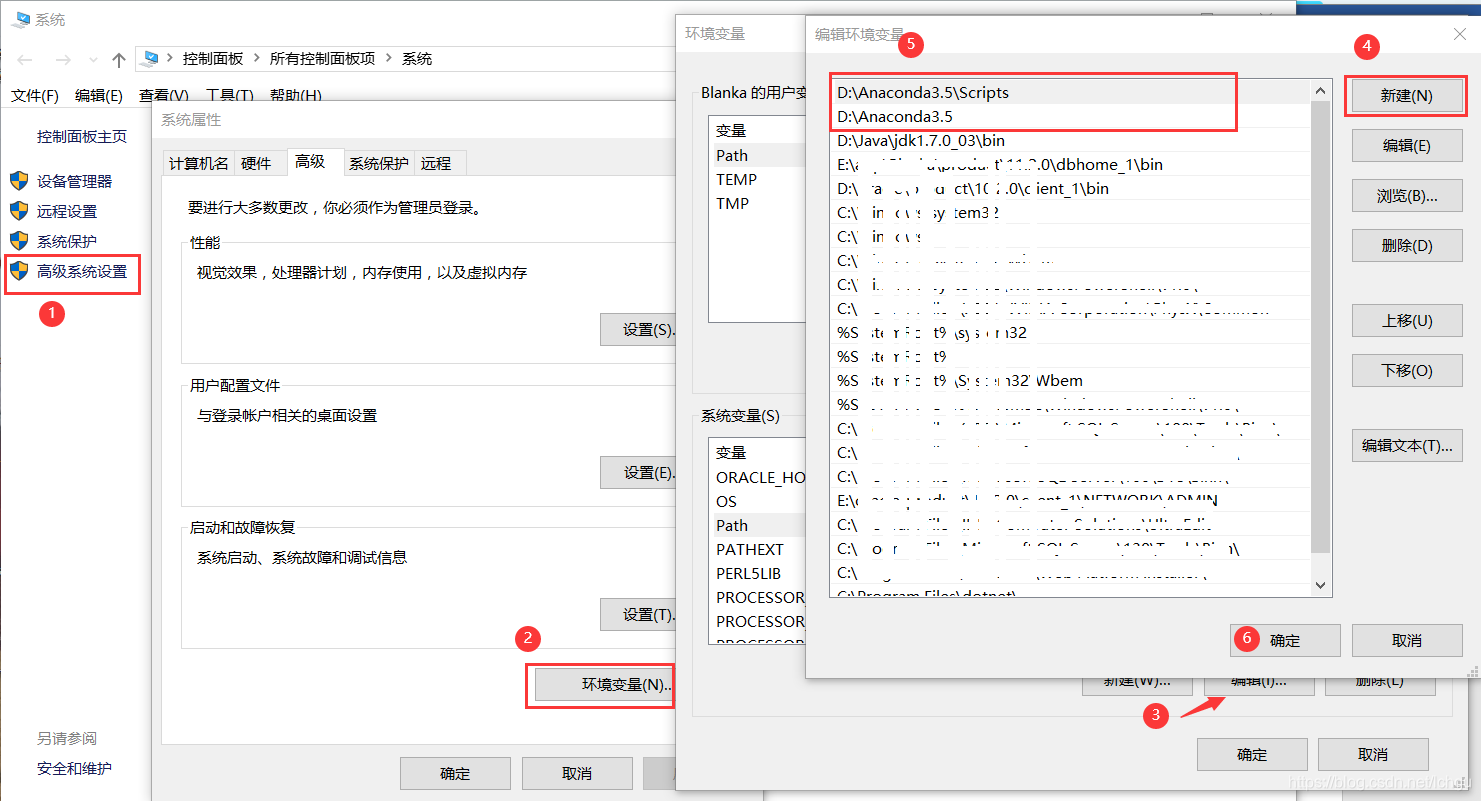Viewport: 1481px width, 801px height.
Task: Click the Device Manager shield icon
Action: [19, 181]
